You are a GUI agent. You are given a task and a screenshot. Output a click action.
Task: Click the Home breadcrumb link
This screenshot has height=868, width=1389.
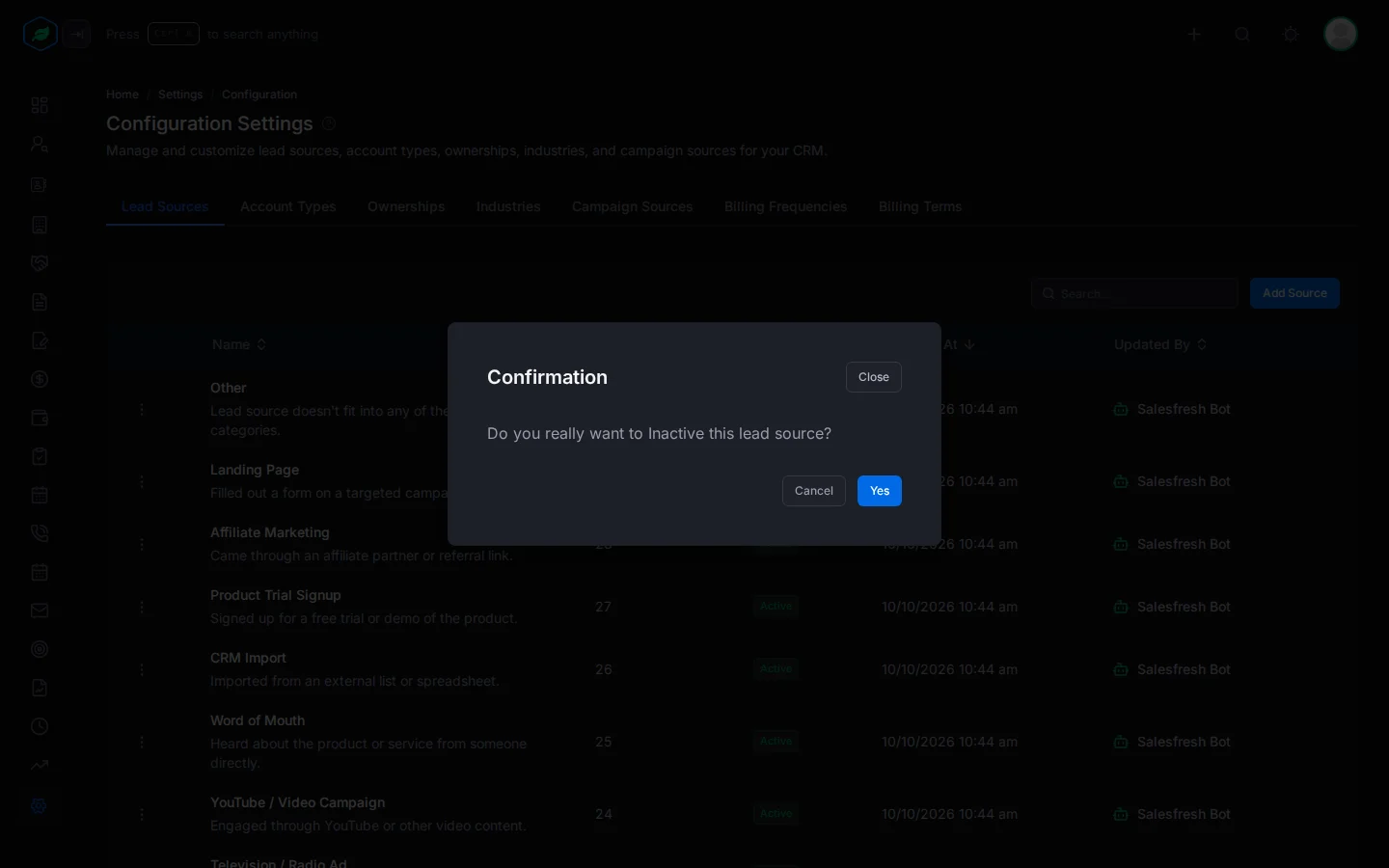click(x=123, y=95)
